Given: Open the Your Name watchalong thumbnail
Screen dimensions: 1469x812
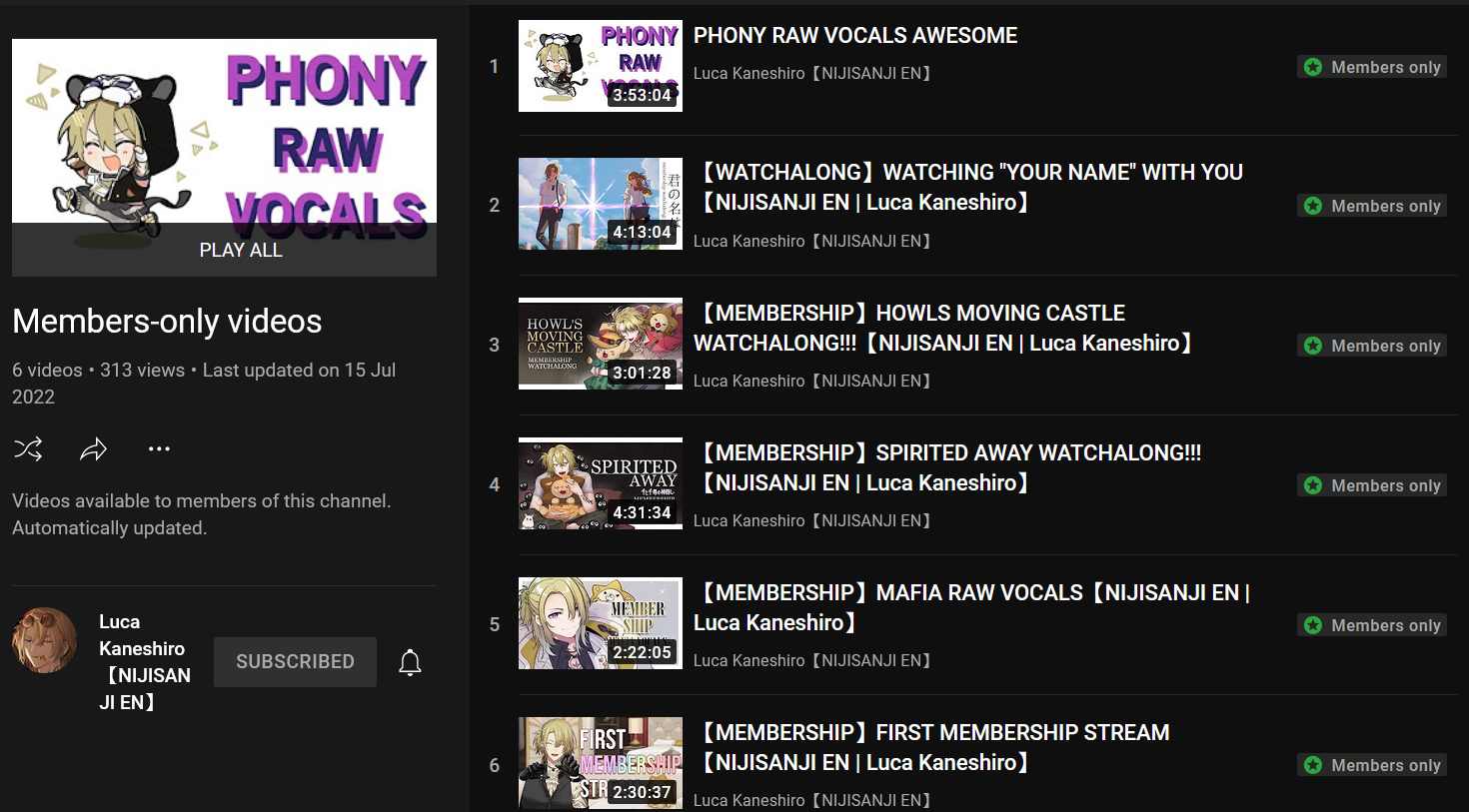Looking at the screenshot, I should (x=601, y=204).
